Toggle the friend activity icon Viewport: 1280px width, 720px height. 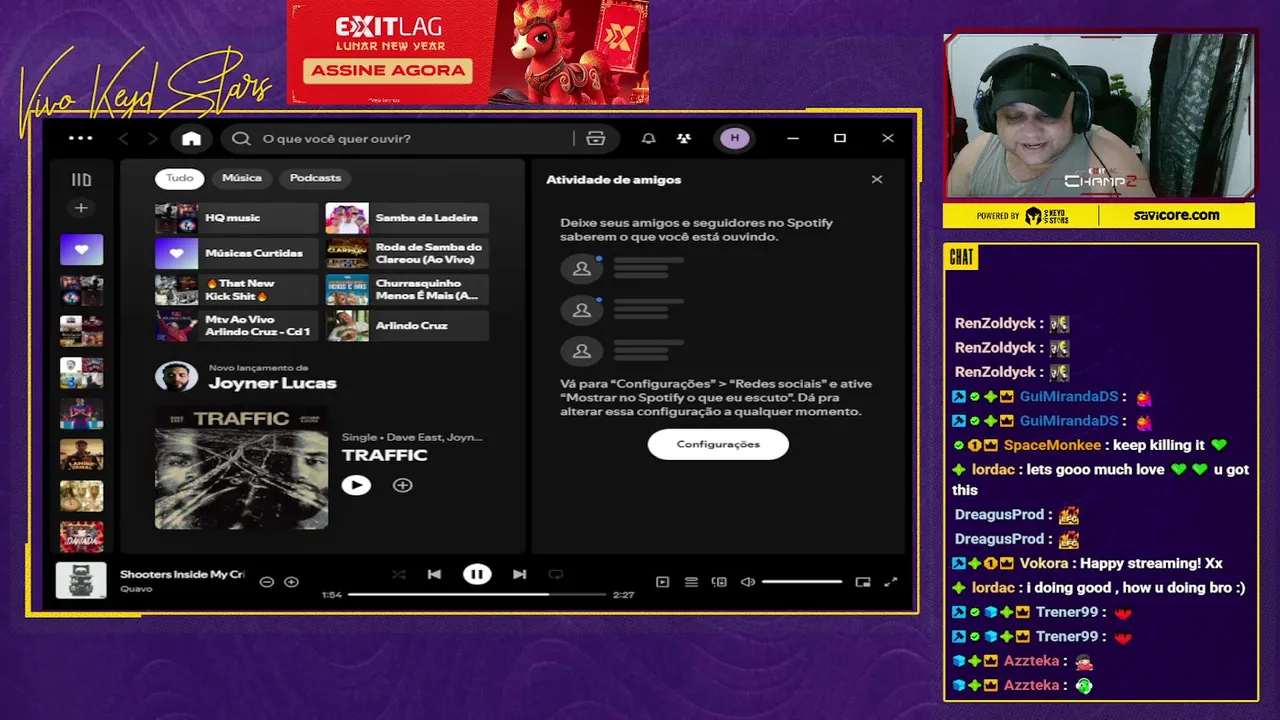coord(684,139)
